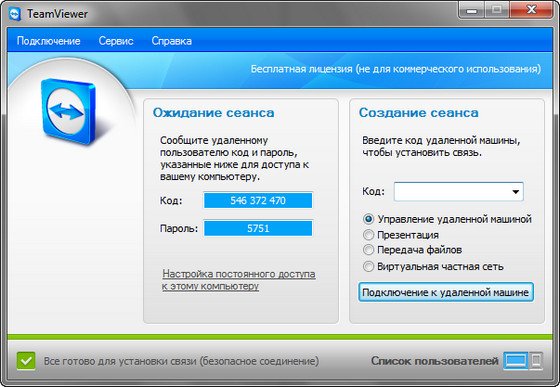Click Все готово для установки связи status
This screenshot has width=560, height=387.
[x=181, y=361]
